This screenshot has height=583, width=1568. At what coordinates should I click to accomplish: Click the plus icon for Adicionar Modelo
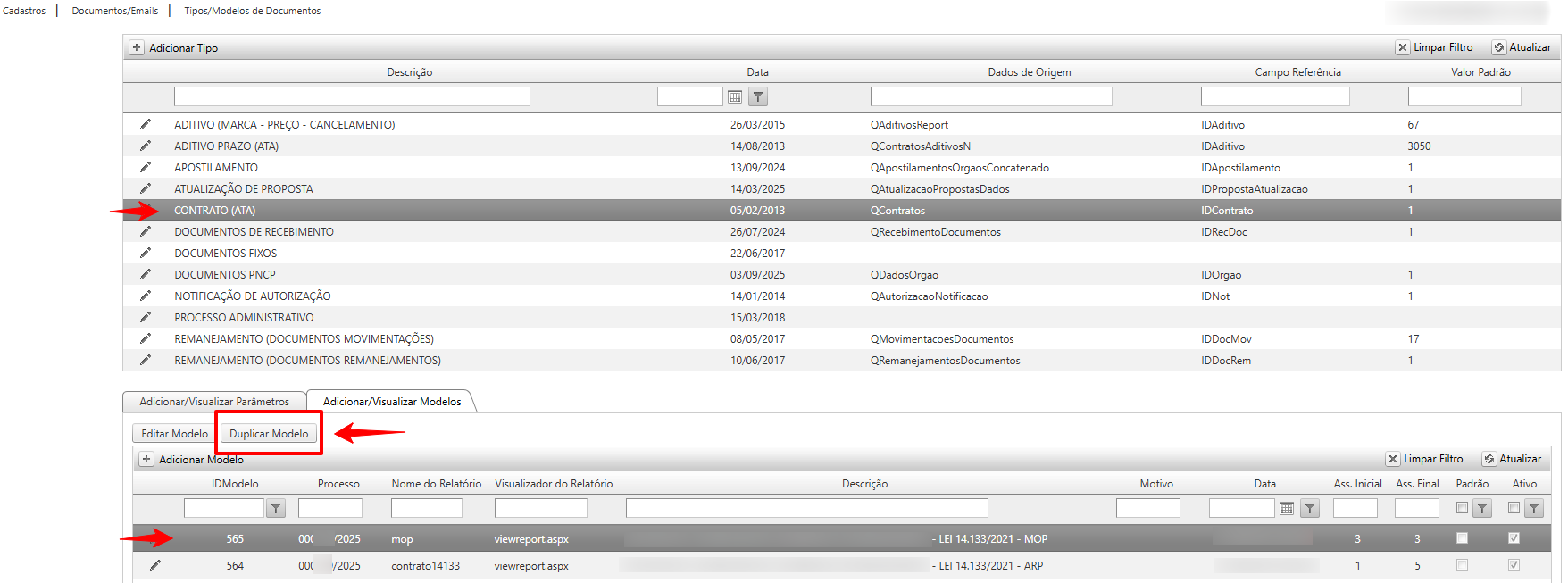[x=146, y=460]
